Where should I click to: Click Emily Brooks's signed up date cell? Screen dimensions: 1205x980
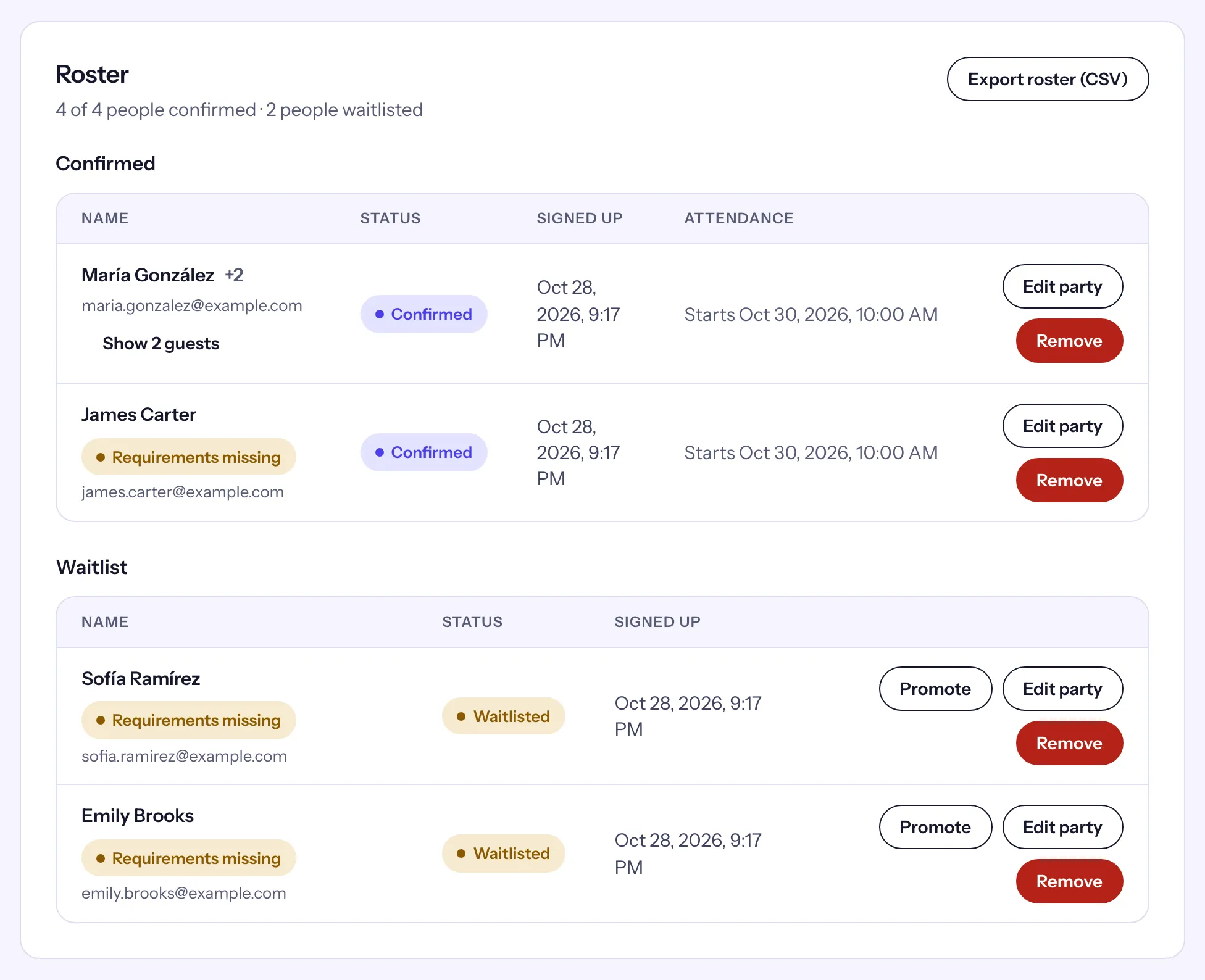[688, 853]
